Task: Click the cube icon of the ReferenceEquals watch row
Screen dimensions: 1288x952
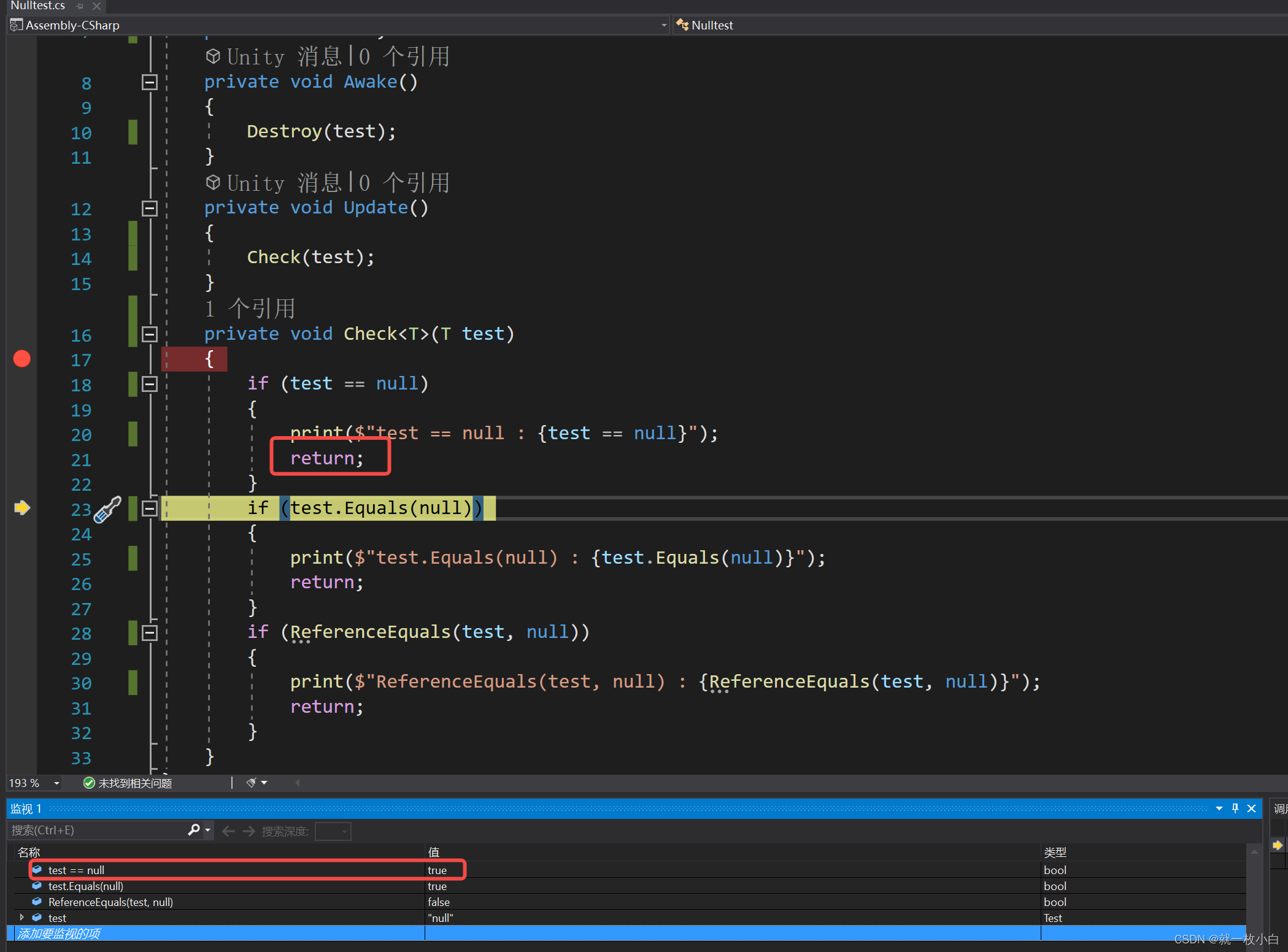Action: coord(37,902)
